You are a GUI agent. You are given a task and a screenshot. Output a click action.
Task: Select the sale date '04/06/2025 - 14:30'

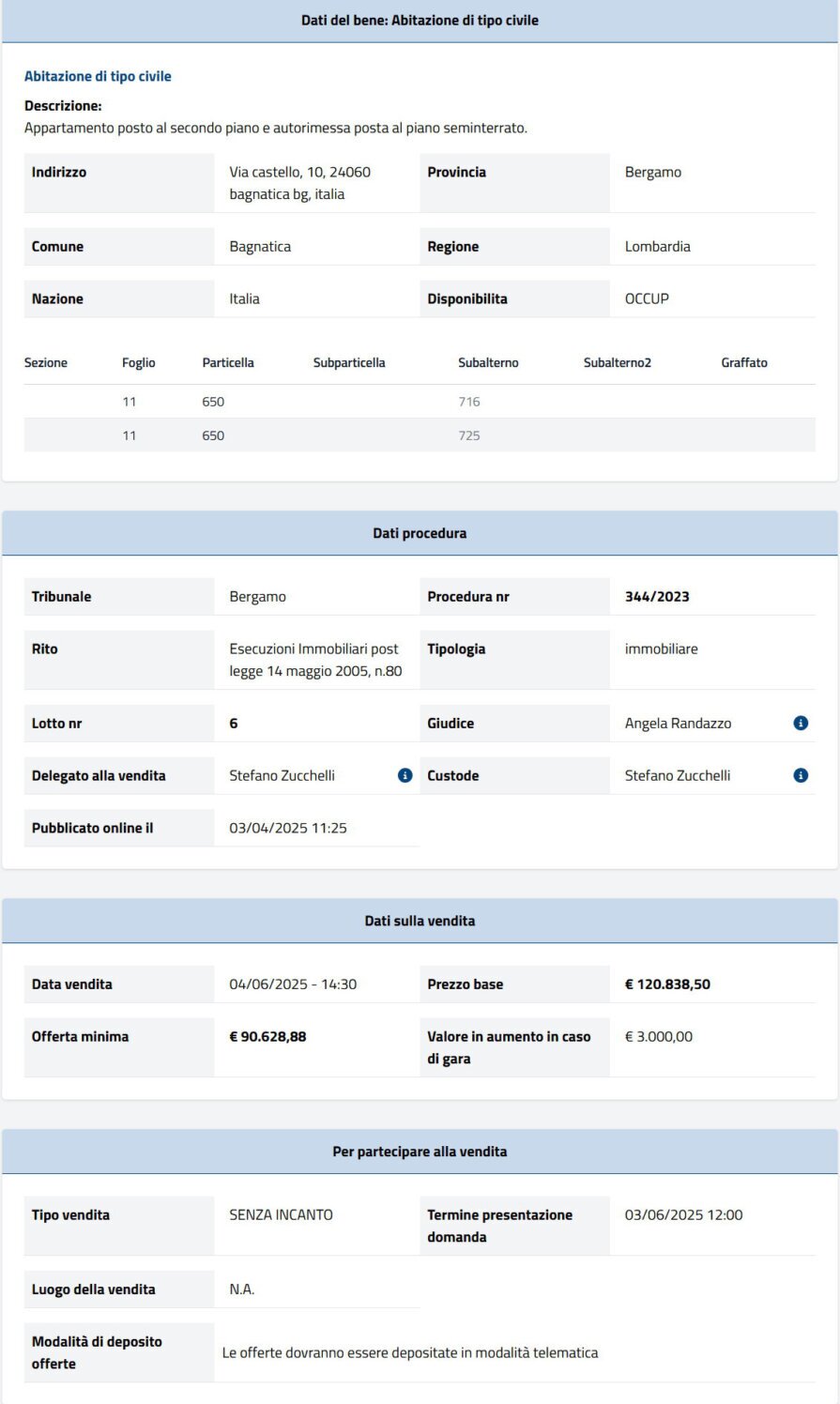pos(294,984)
